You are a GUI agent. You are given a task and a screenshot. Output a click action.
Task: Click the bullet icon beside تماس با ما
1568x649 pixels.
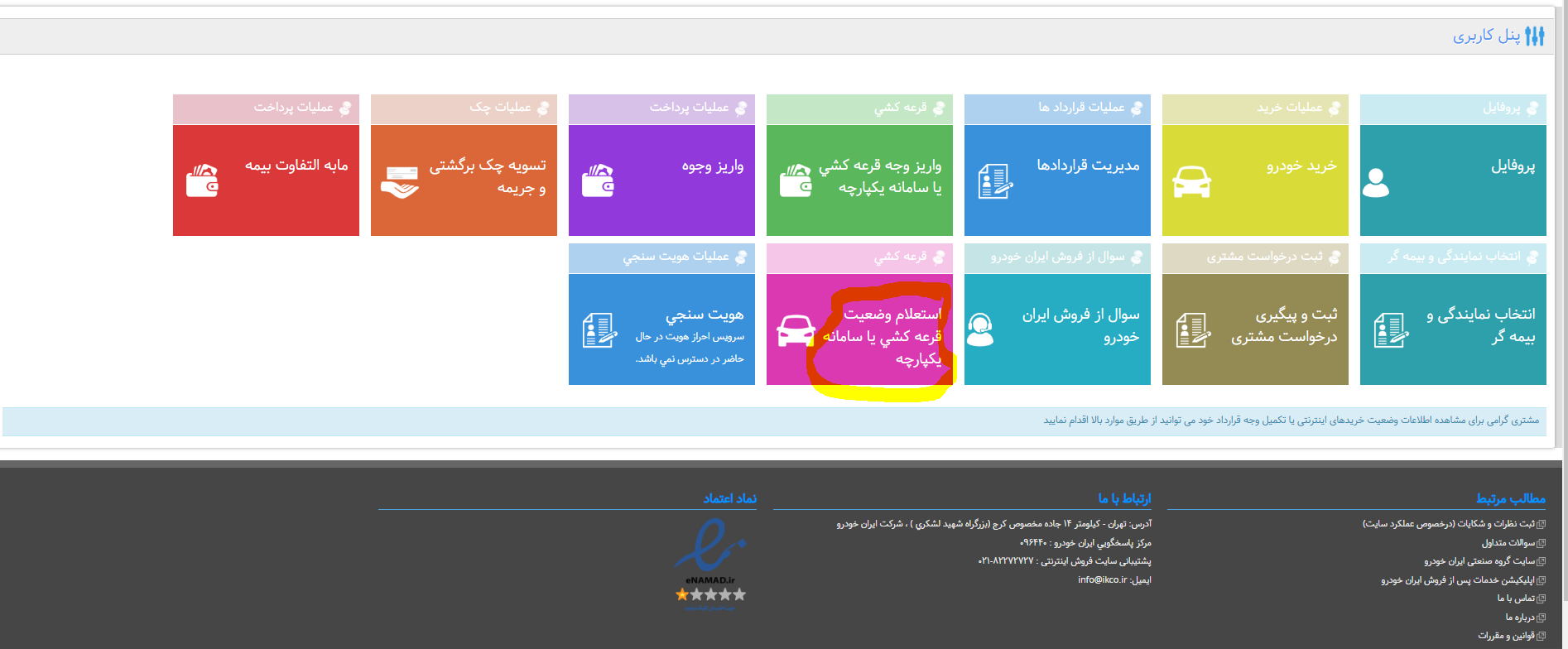click(1541, 599)
